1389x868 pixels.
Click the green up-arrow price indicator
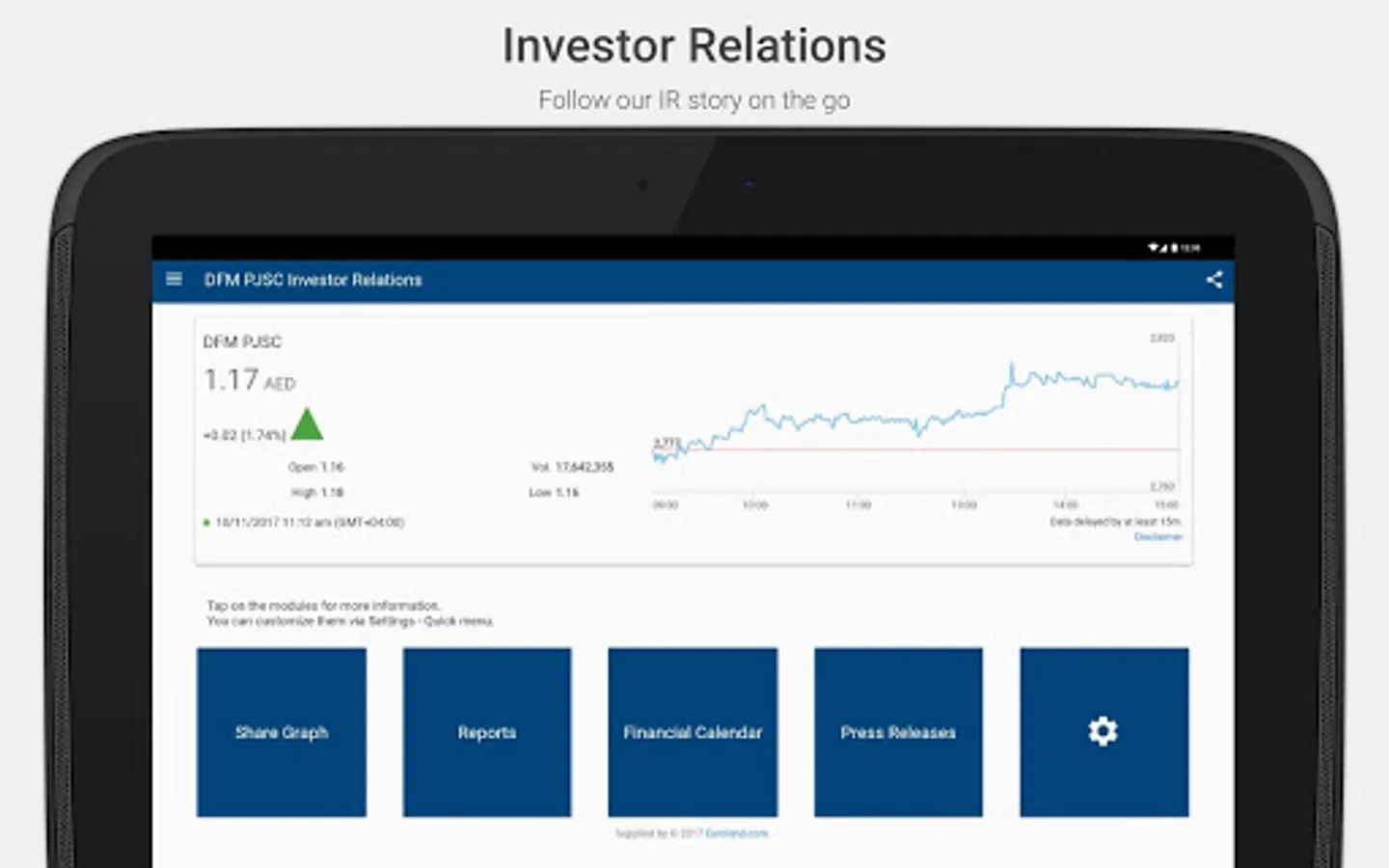pos(307,424)
